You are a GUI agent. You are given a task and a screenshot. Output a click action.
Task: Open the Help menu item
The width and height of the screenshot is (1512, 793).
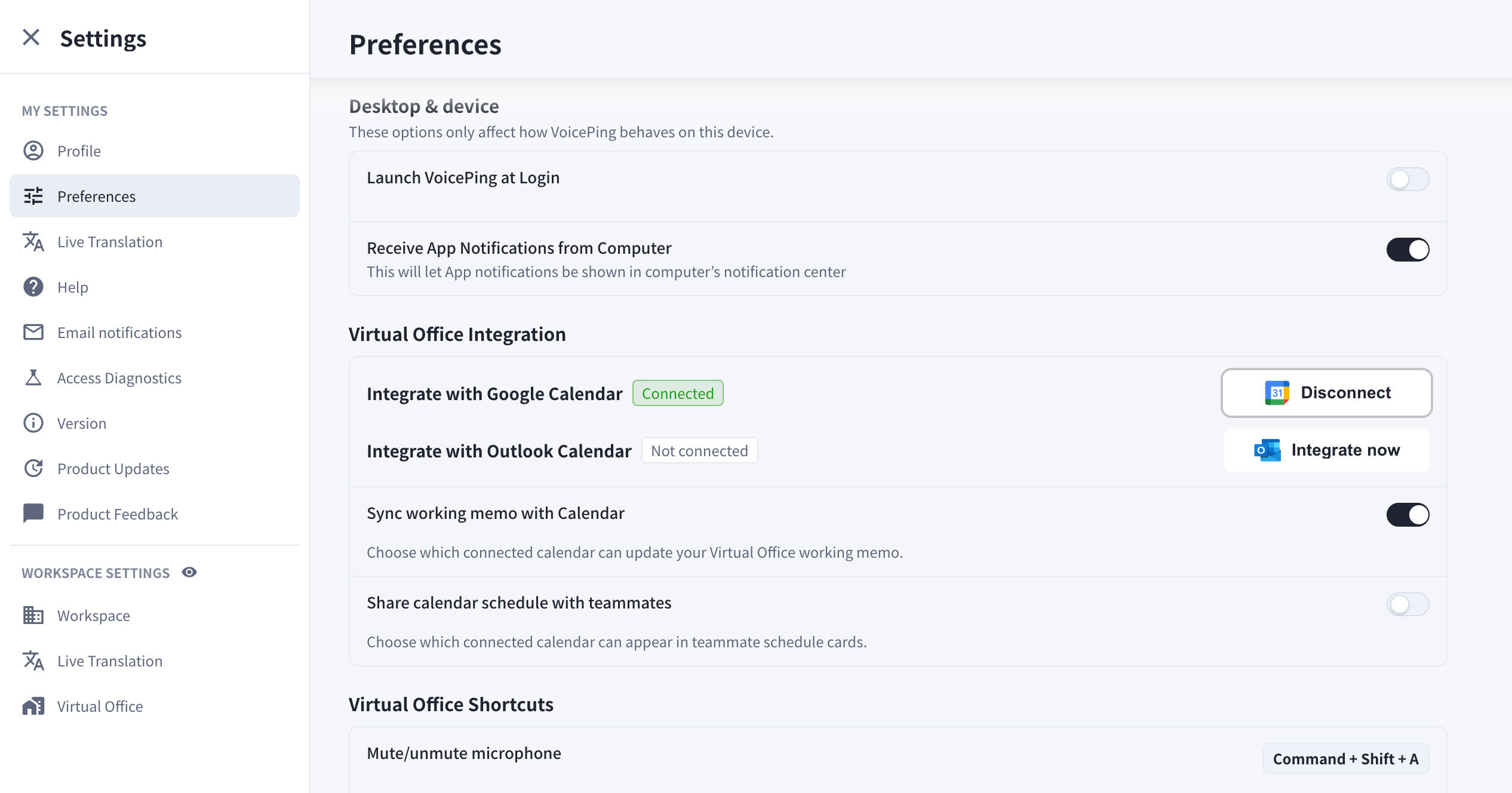pyautogui.click(x=155, y=287)
